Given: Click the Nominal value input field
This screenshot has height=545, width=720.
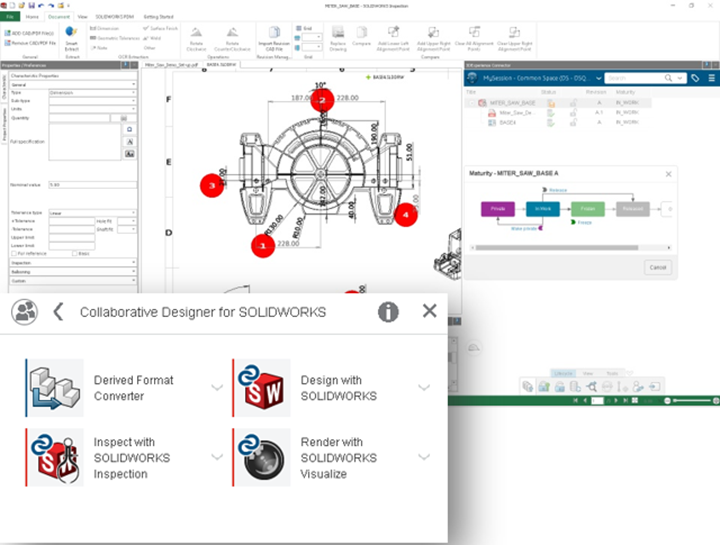Looking at the screenshot, I should (90, 185).
